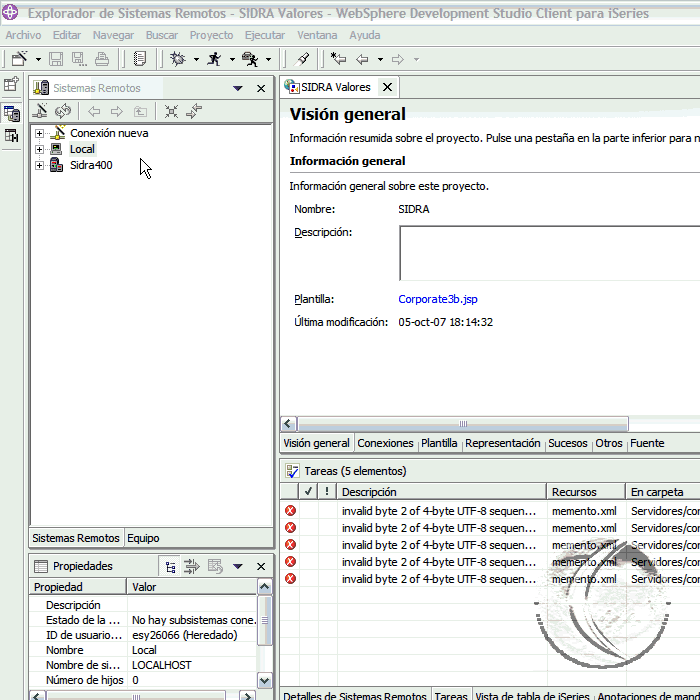Open the External Tools dropdown arrow
This screenshot has width=700, height=700.
(x=268, y=59)
